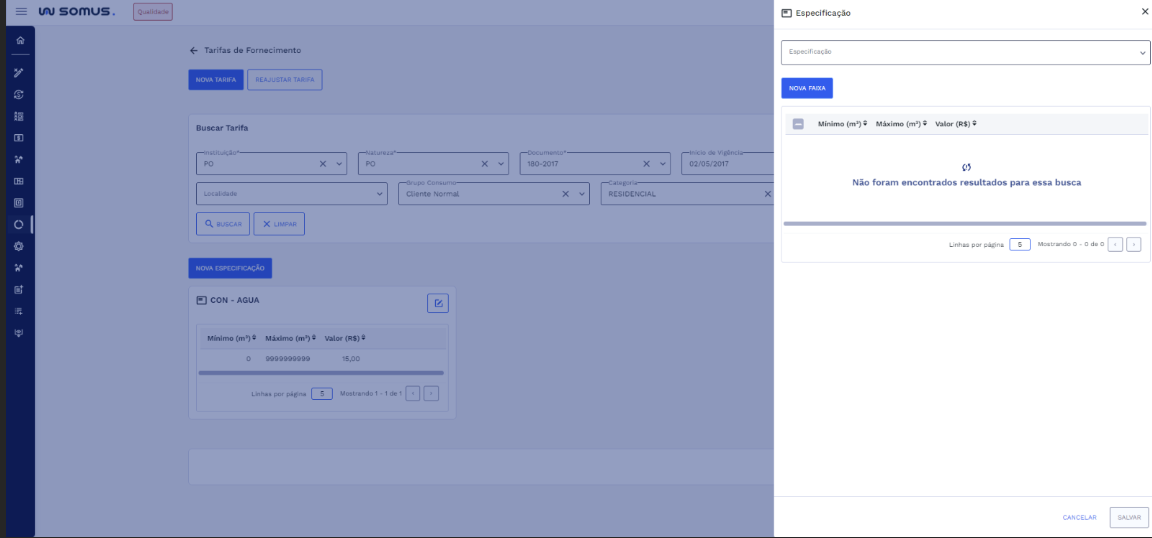This screenshot has width=1152, height=538.
Task: Click the home icon in the sidebar
Action: pos(18,40)
